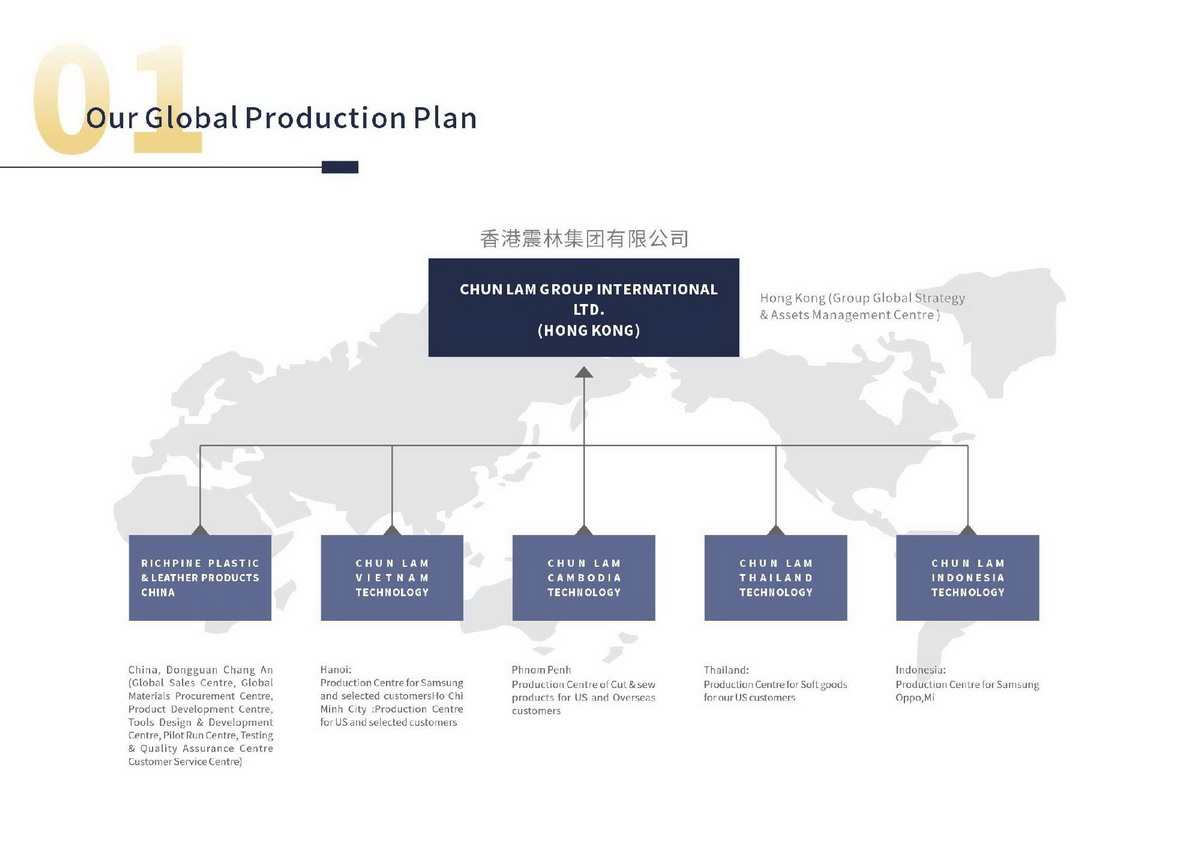Select the Indonesia Samsung Oppo description

967,684
